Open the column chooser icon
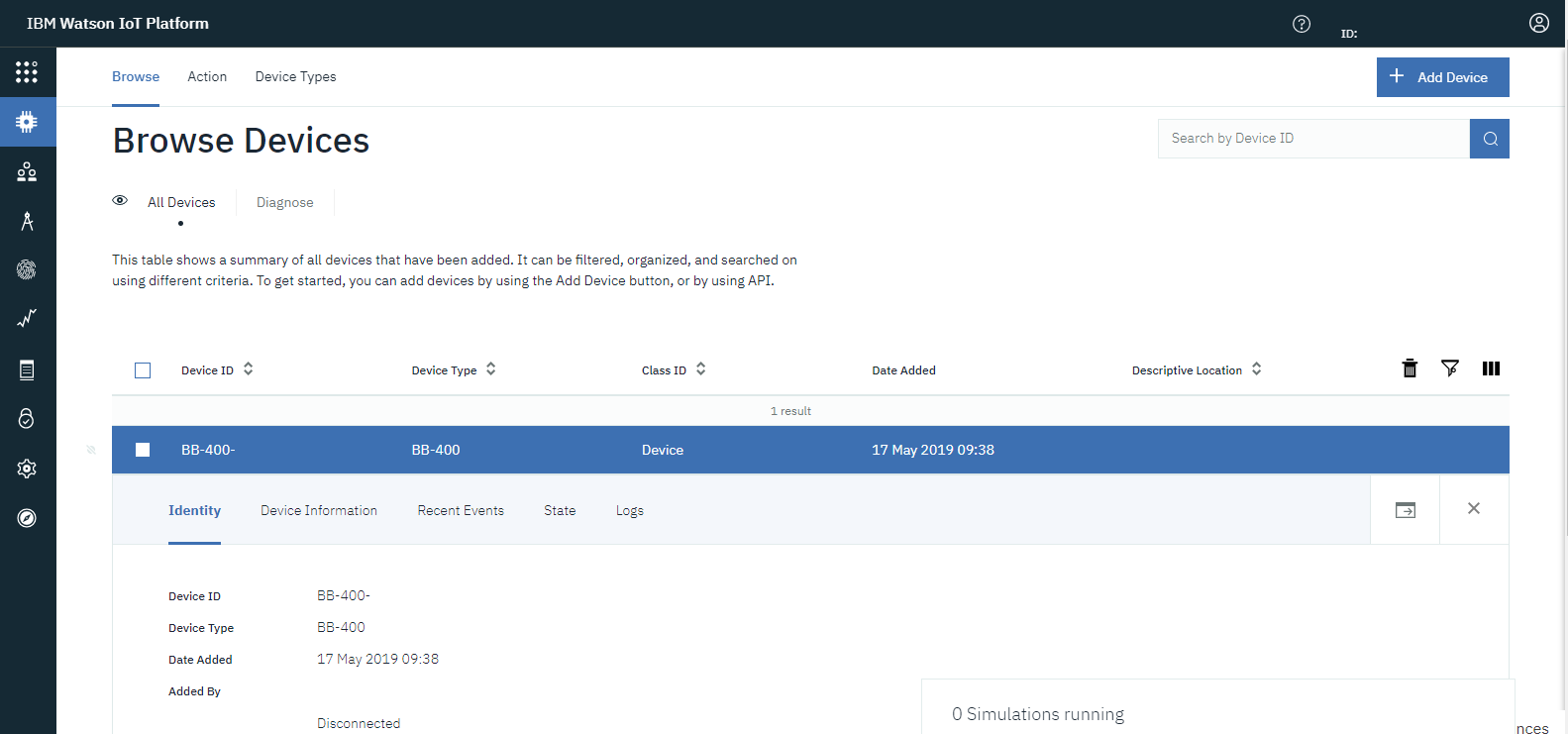 pos(1491,368)
